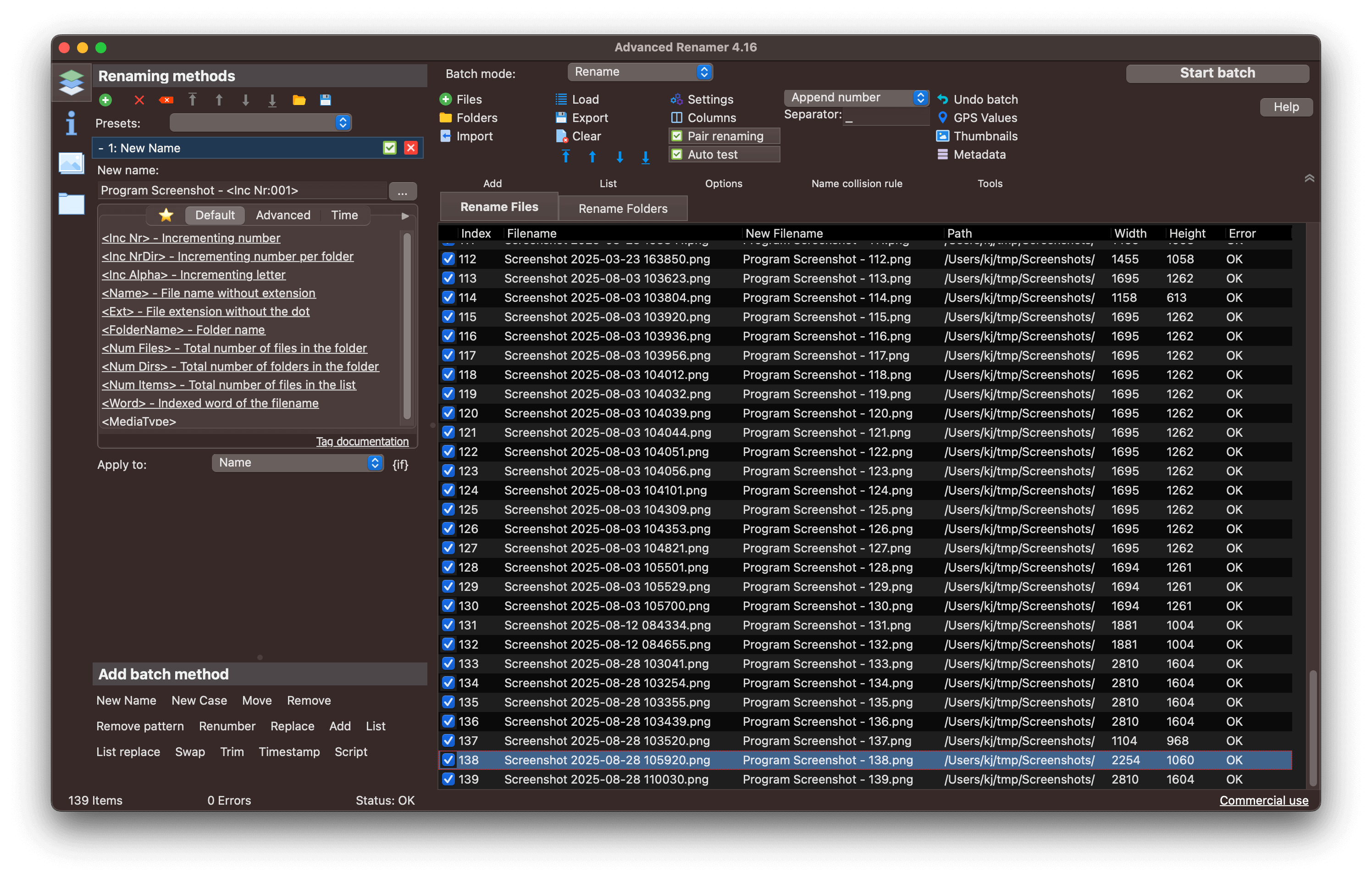Click the favorites star tag tab
Viewport: 1372px width, 879px height.
click(x=166, y=215)
